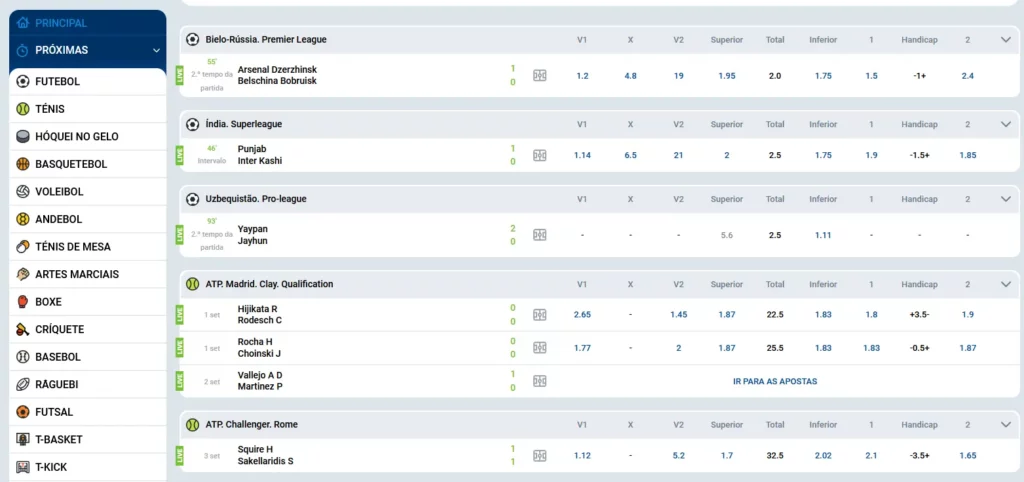Collapse the ATP Challenger Rome section

pos(1005,425)
